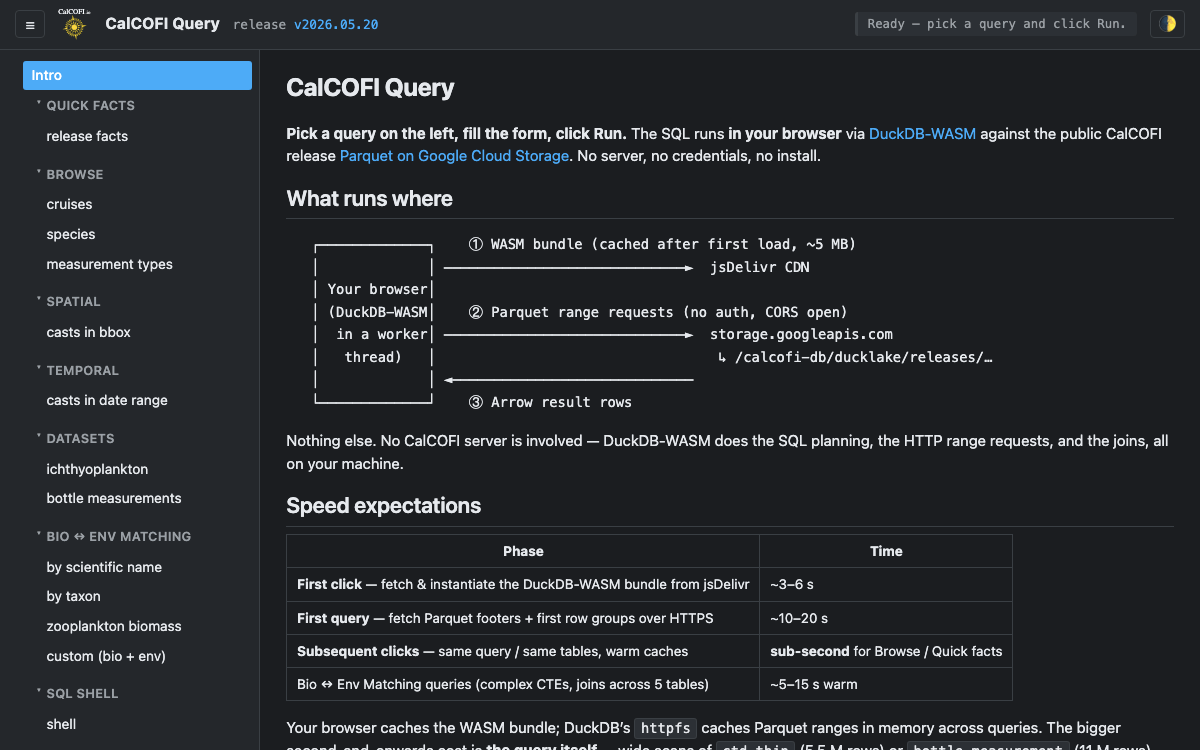1200x750 pixels.
Task: Click the '~3–6 s' table cell
Action: coord(886,584)
